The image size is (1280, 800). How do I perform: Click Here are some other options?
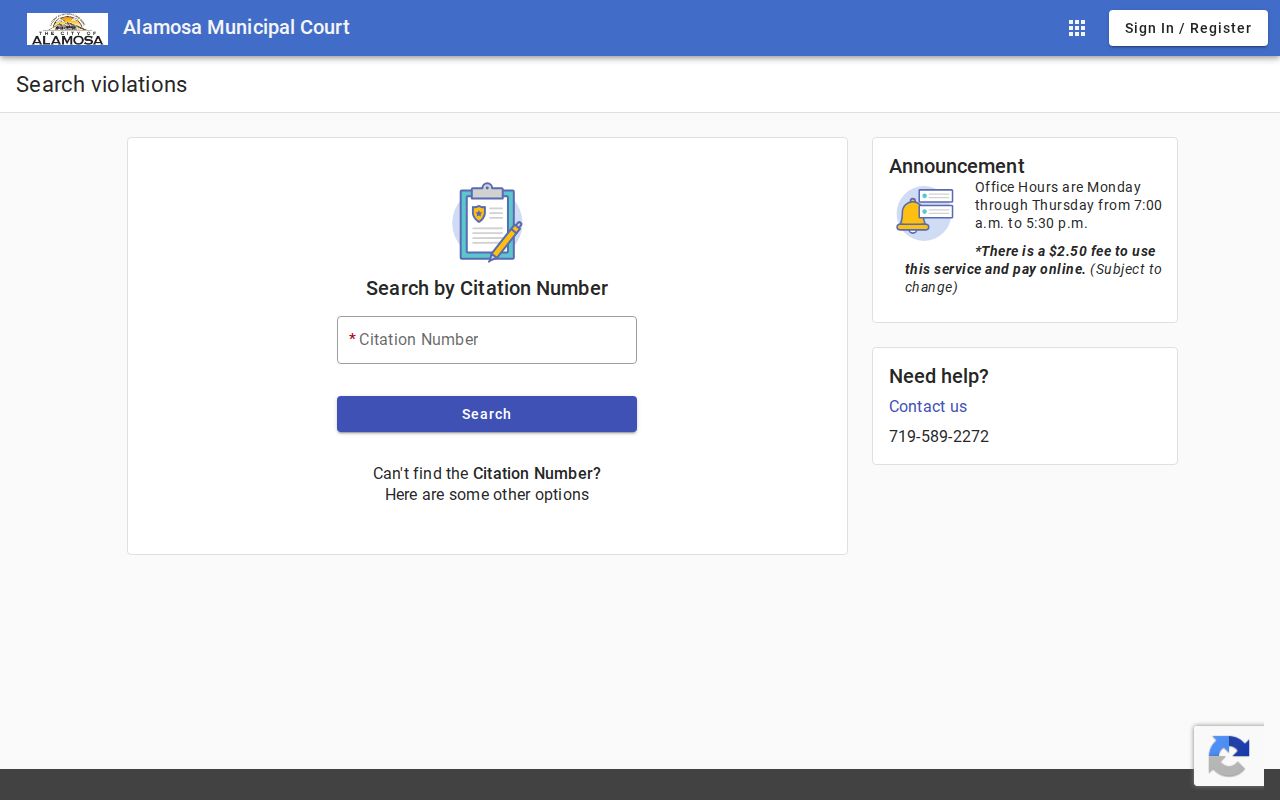coord(487,494)
